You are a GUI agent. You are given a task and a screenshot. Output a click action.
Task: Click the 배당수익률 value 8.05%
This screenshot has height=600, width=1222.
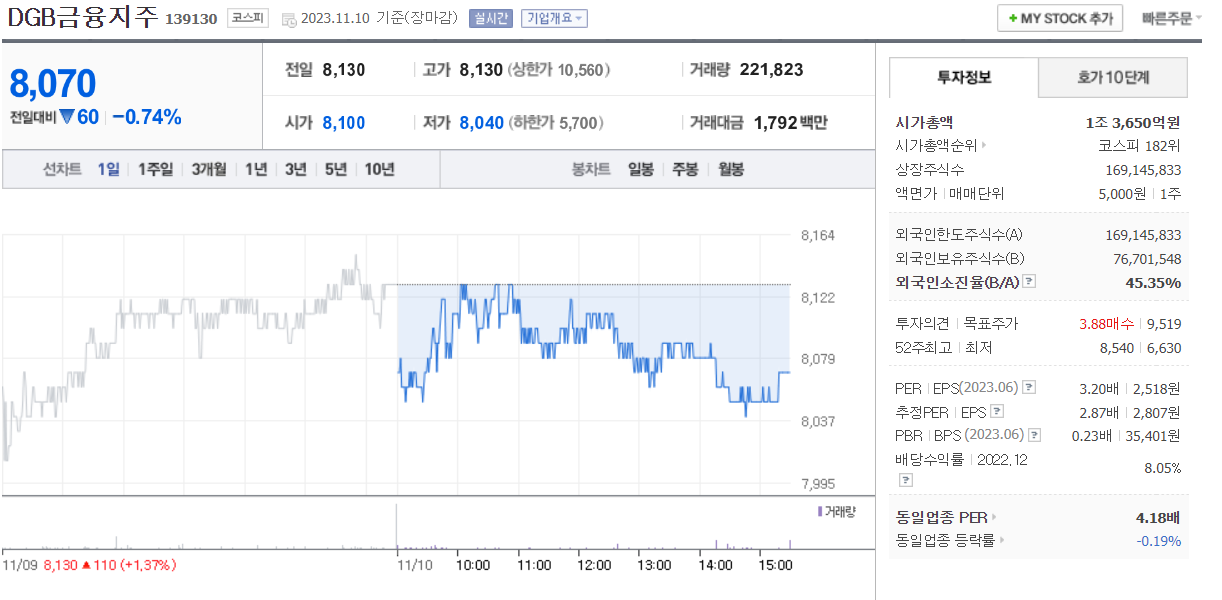(1162, 468)
